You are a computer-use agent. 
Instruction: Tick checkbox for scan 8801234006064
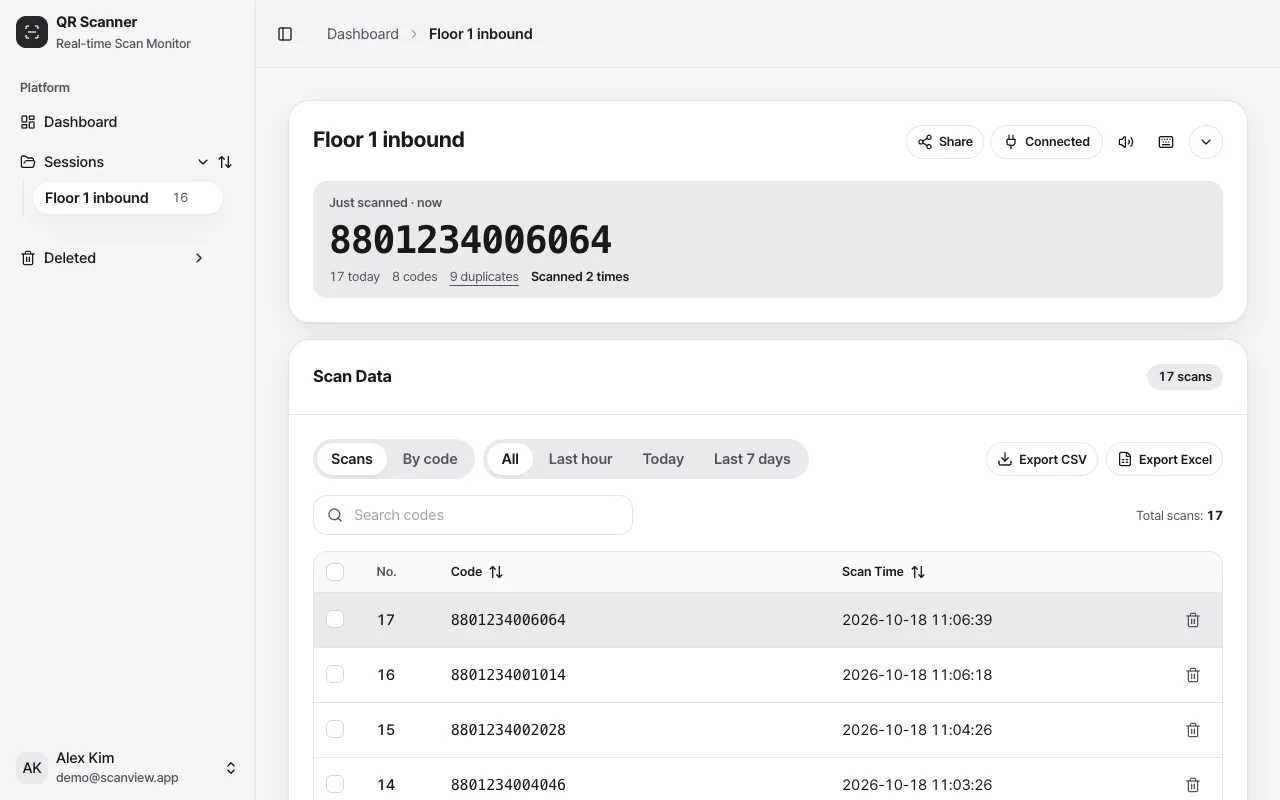[335, 619]
